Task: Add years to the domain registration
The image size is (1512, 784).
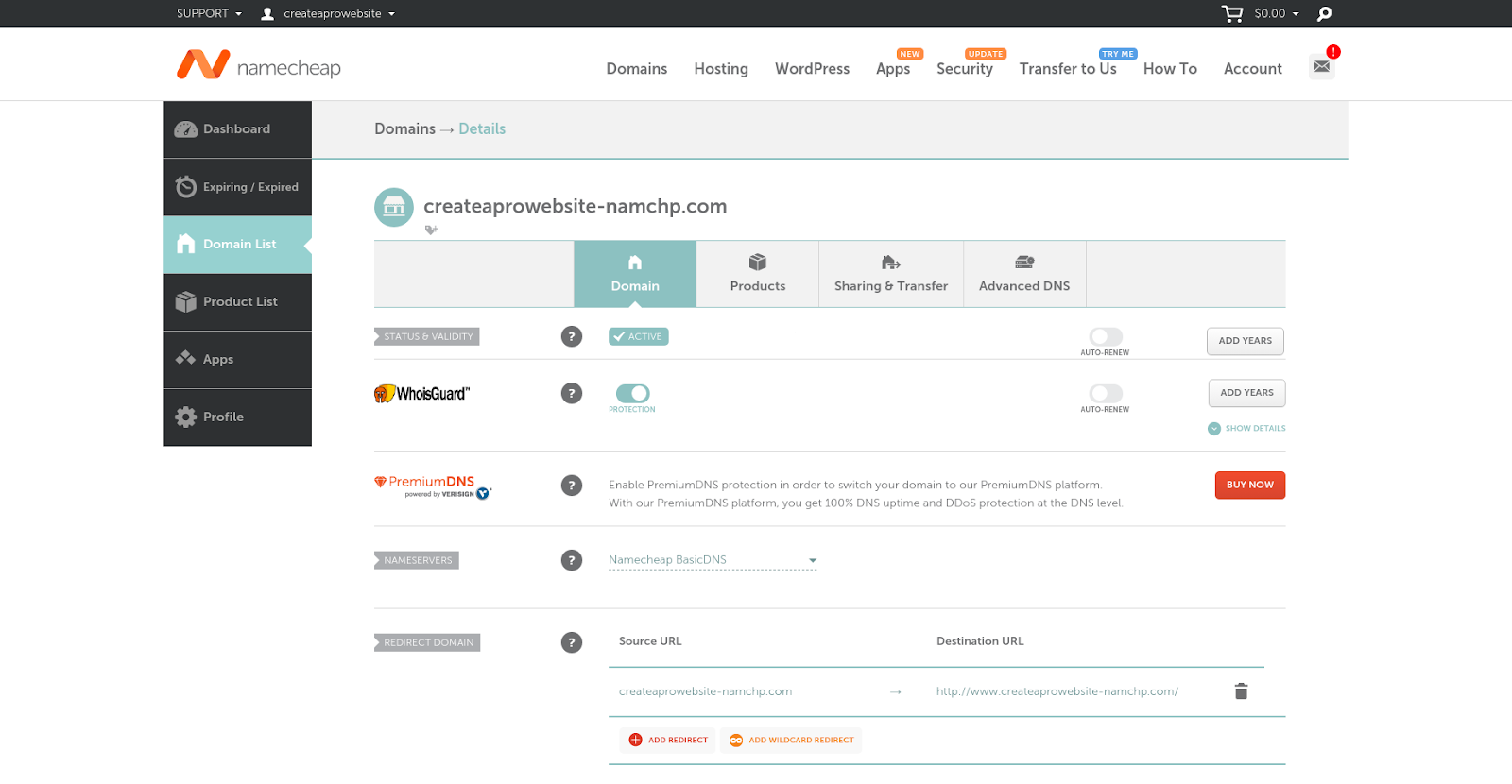Action: [1246, 341]
